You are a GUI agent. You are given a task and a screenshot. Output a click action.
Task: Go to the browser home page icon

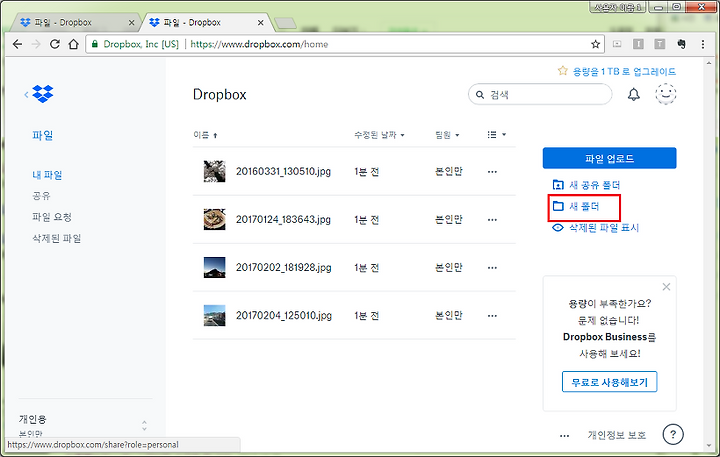coord(73,44)
